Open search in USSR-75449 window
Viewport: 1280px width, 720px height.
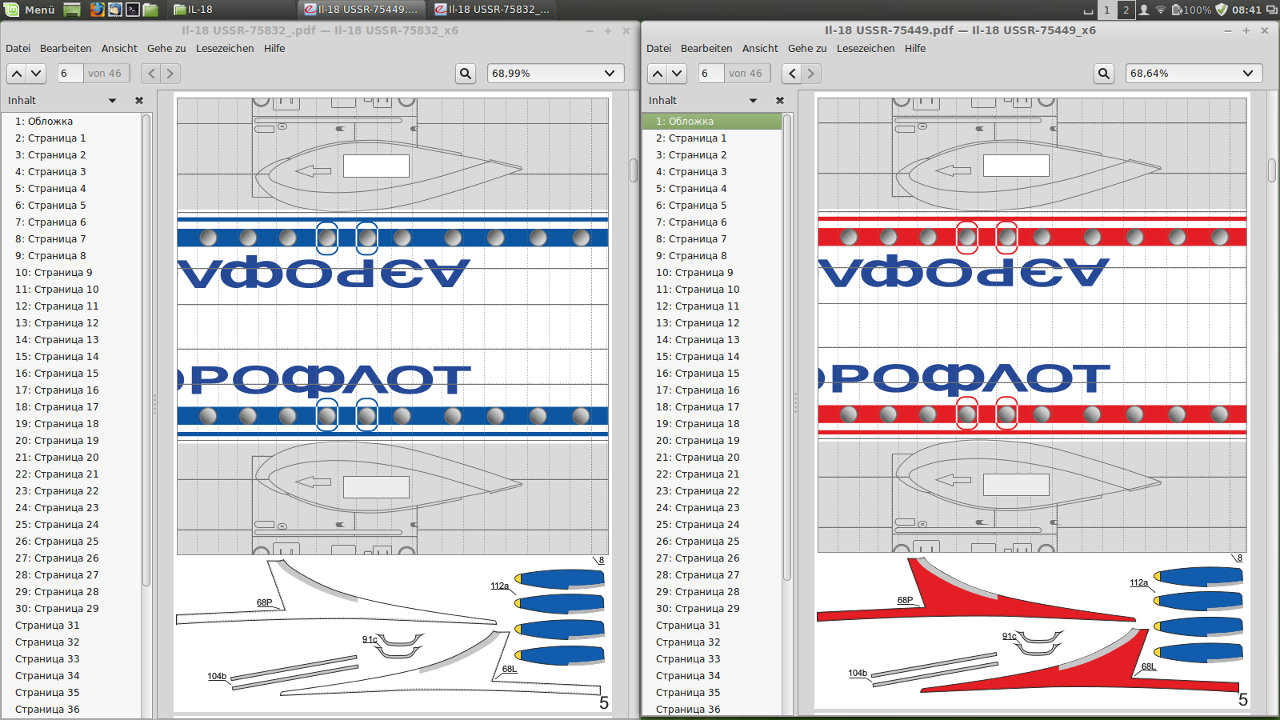[x=1104, y=73]
